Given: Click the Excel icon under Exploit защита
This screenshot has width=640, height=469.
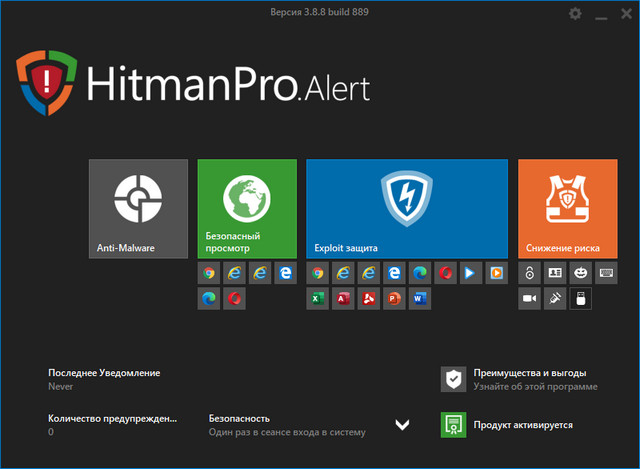Looking at the screenshot, I should point(318,298).
